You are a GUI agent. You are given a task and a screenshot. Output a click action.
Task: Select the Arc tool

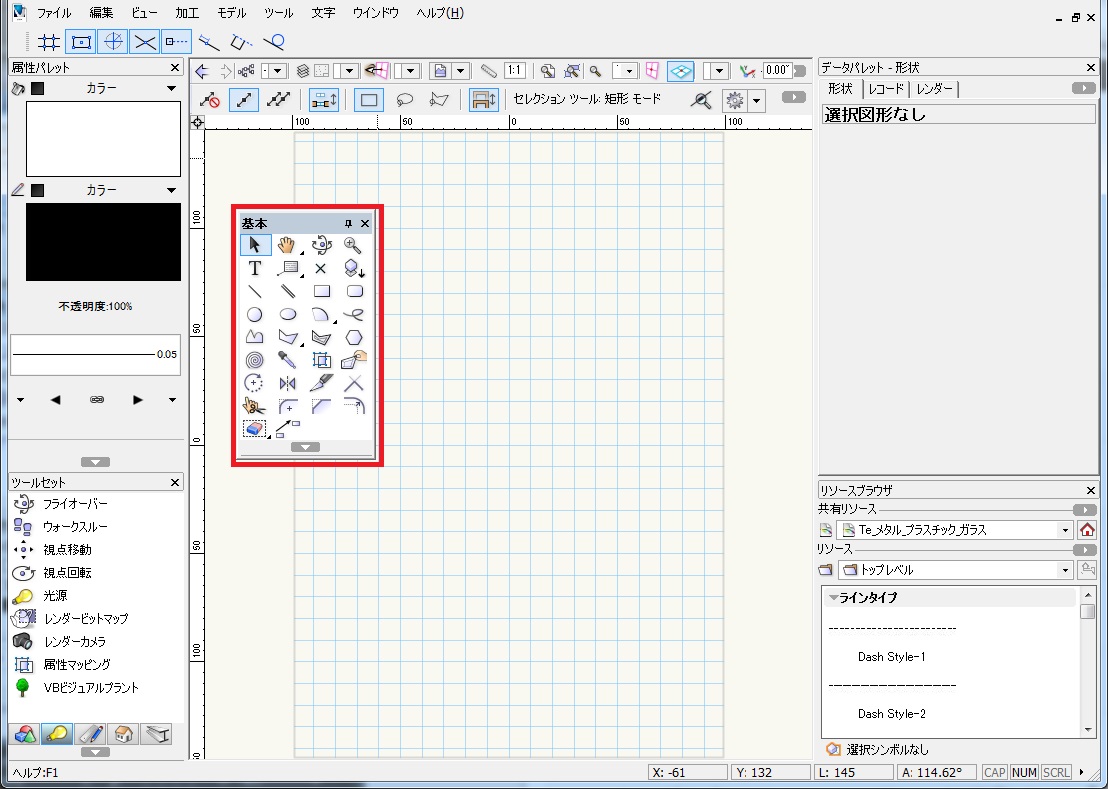321,314
